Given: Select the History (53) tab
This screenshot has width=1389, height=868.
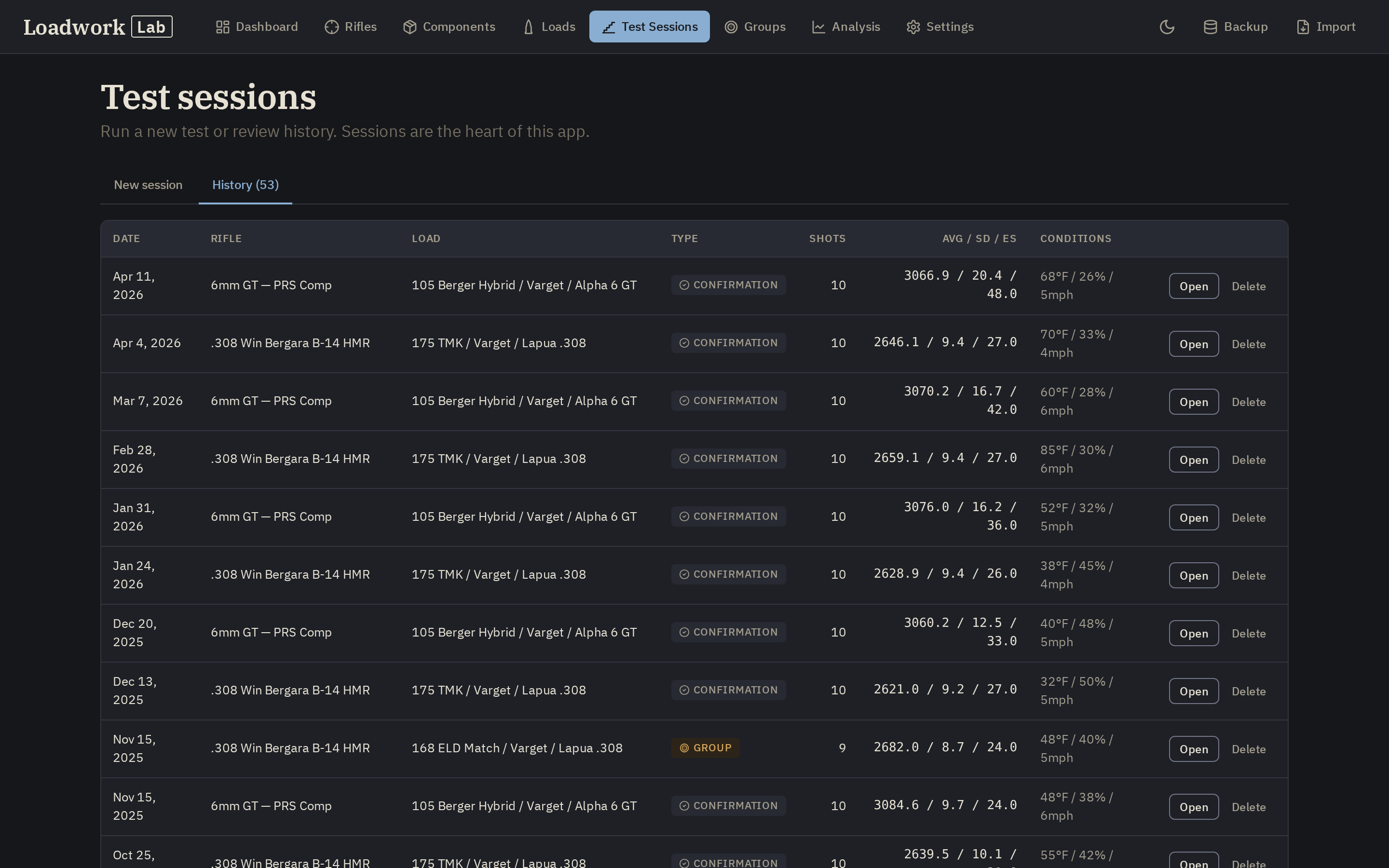Looking at the screenshot, I should (x=245, y=185).
